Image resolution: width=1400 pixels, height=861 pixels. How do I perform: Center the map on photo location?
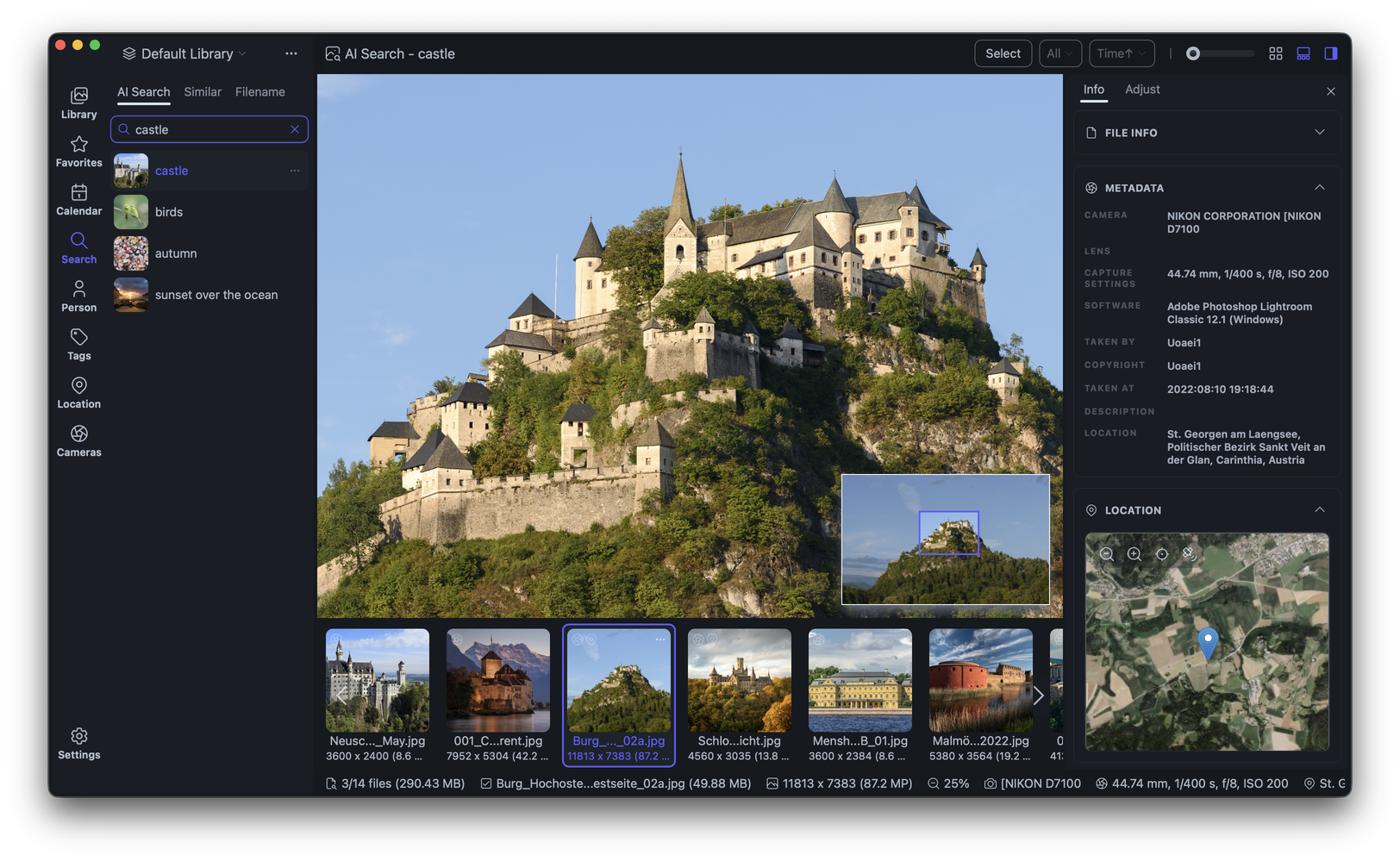click(x=1162, y=554)
